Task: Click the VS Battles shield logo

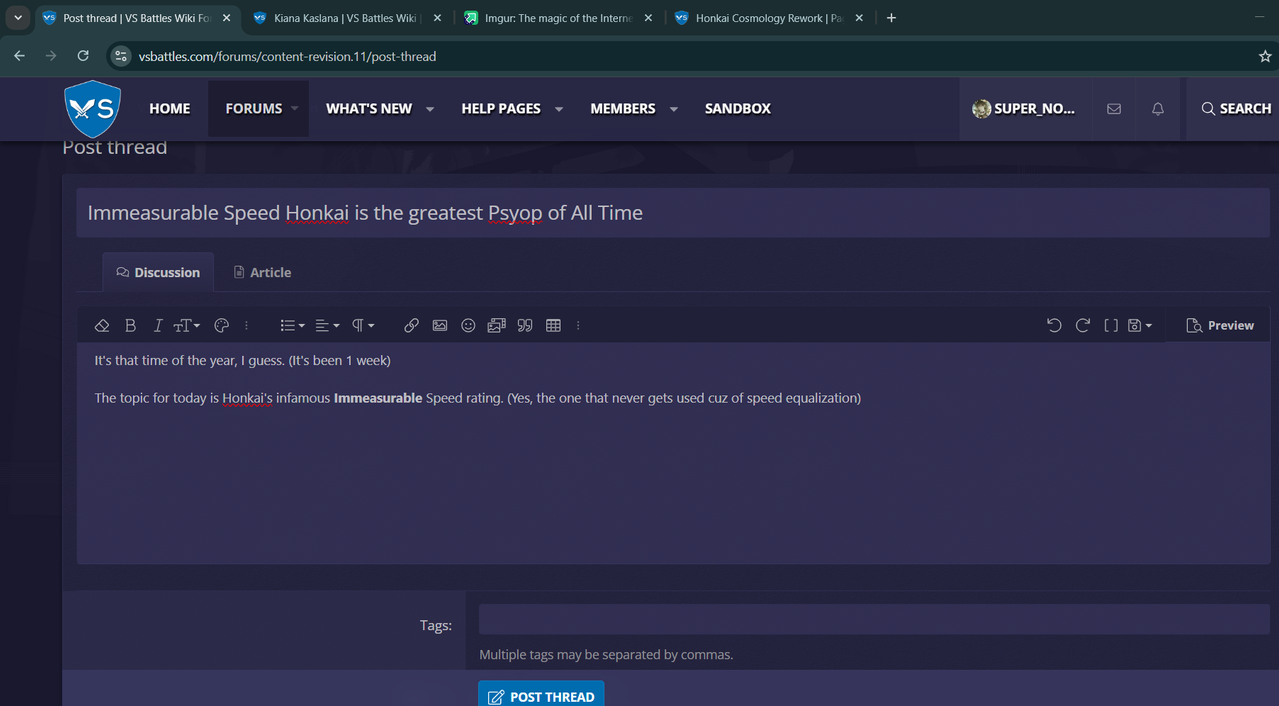Action: point(92,108)
